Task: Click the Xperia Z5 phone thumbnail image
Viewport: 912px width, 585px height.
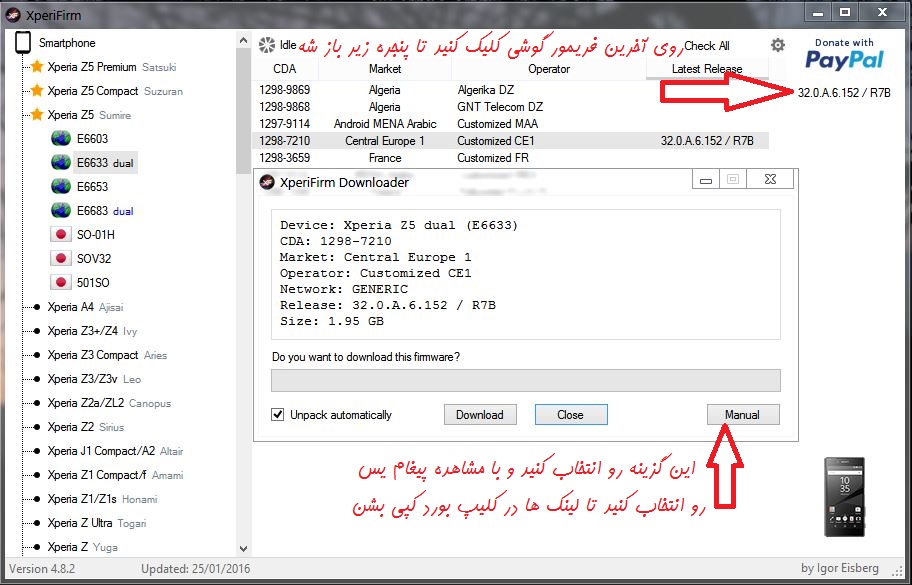Action: [845, 497]
